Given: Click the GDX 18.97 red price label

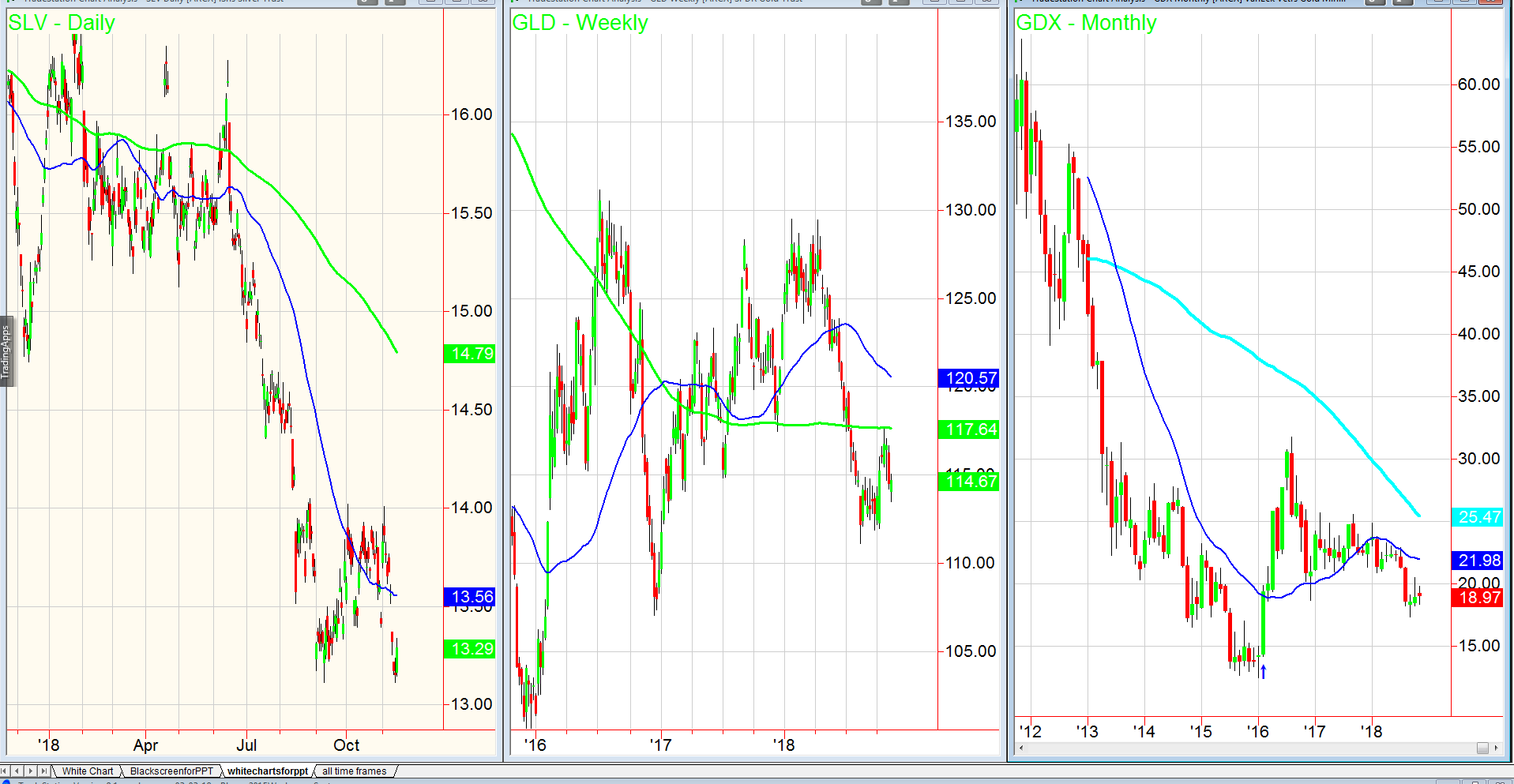Looking at the screenshot, I should point(1477,598).
